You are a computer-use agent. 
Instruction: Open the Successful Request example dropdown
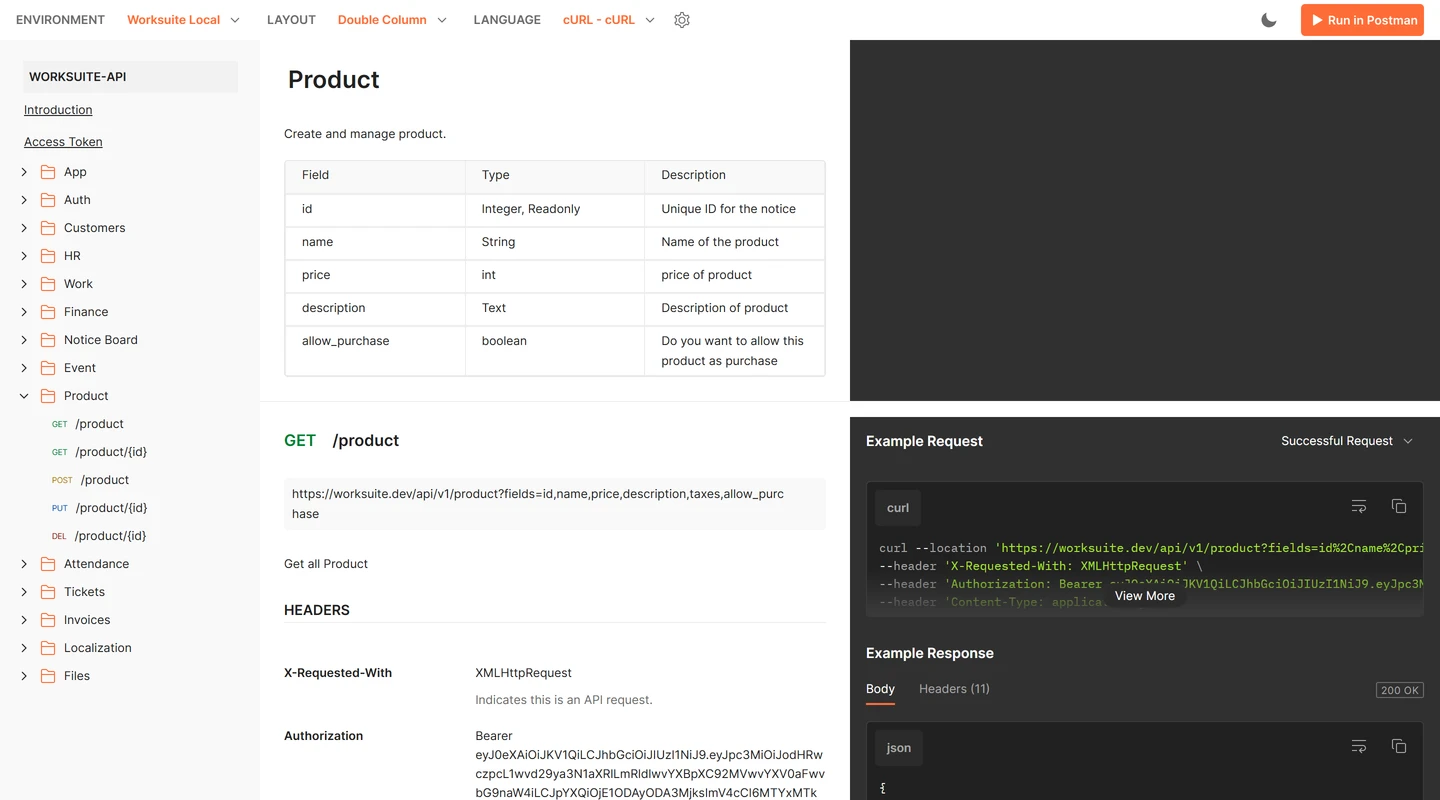coord(1347,441)
